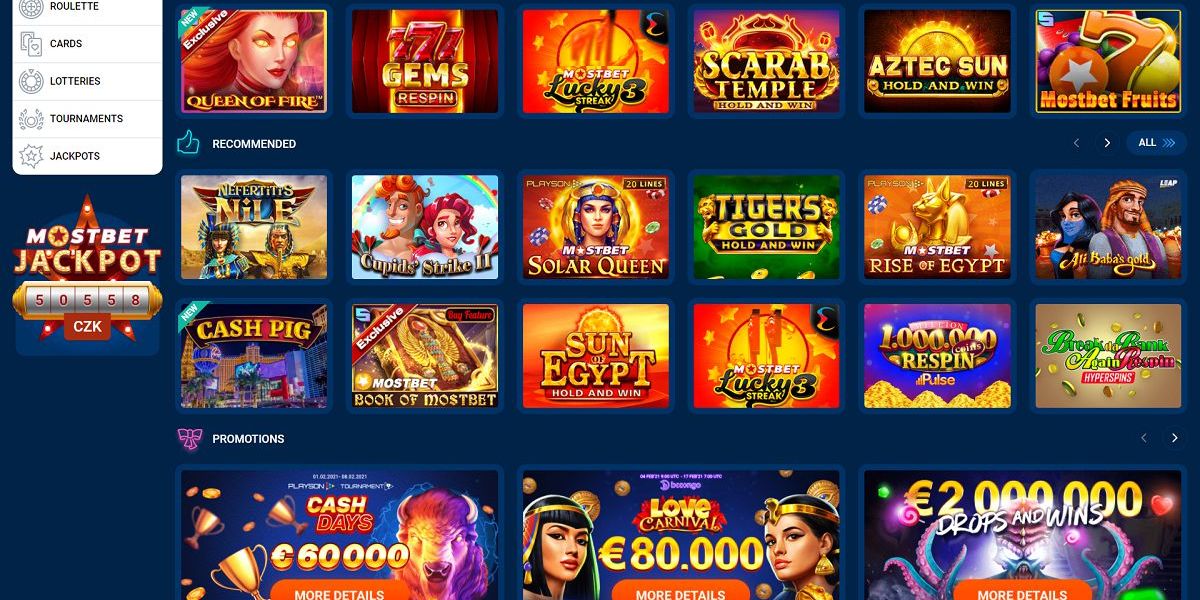View ALL recommended games
Screen dimensions: 1200x600
[1157, 143]
